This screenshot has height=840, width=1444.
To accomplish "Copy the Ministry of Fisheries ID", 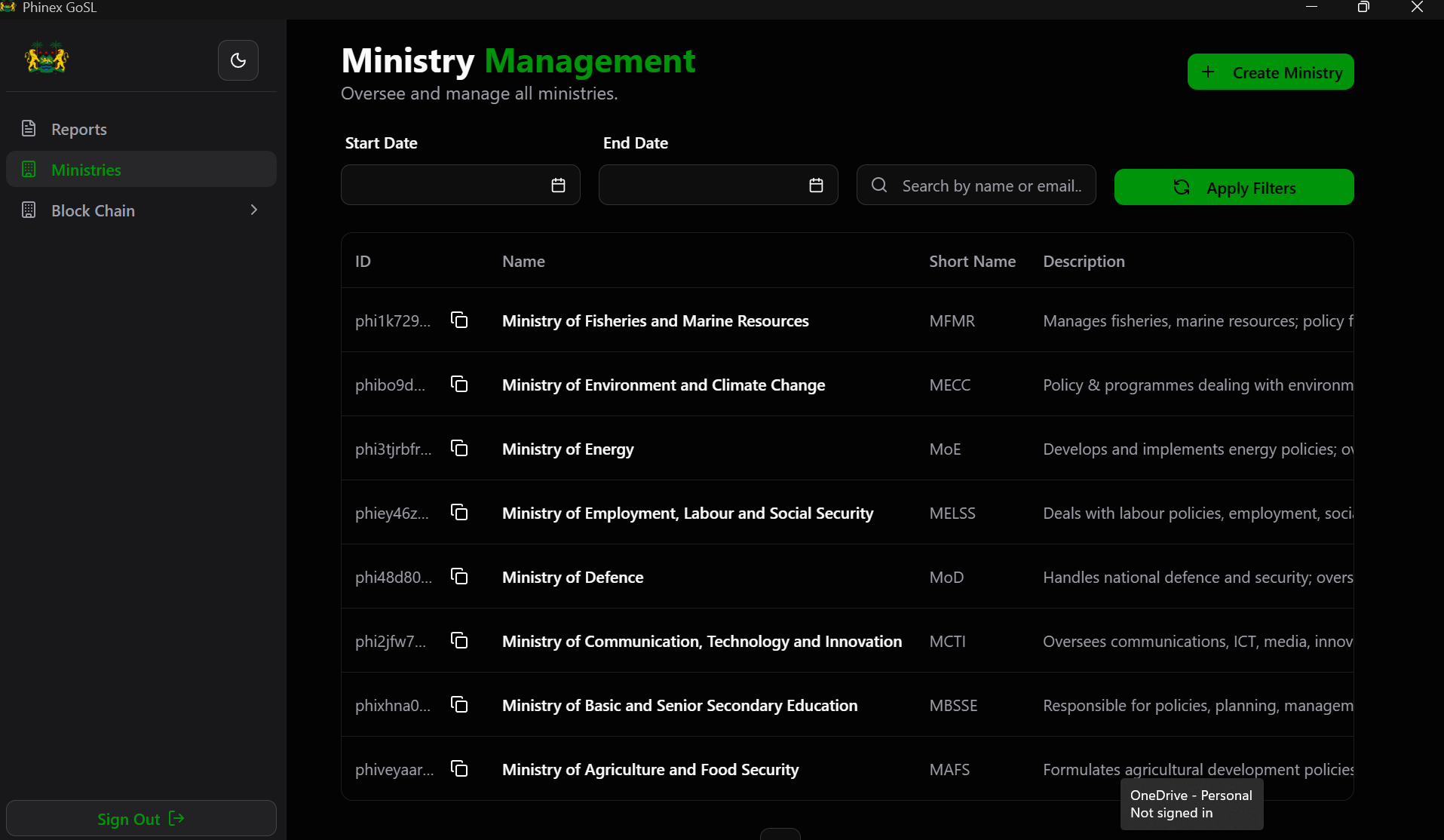I will click(459, 320).
